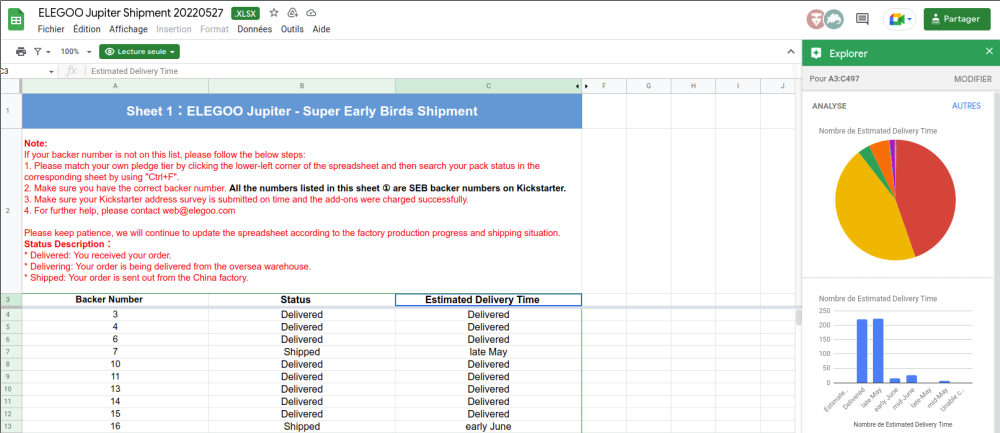Open the filter icon menu

tap(41, 52)
